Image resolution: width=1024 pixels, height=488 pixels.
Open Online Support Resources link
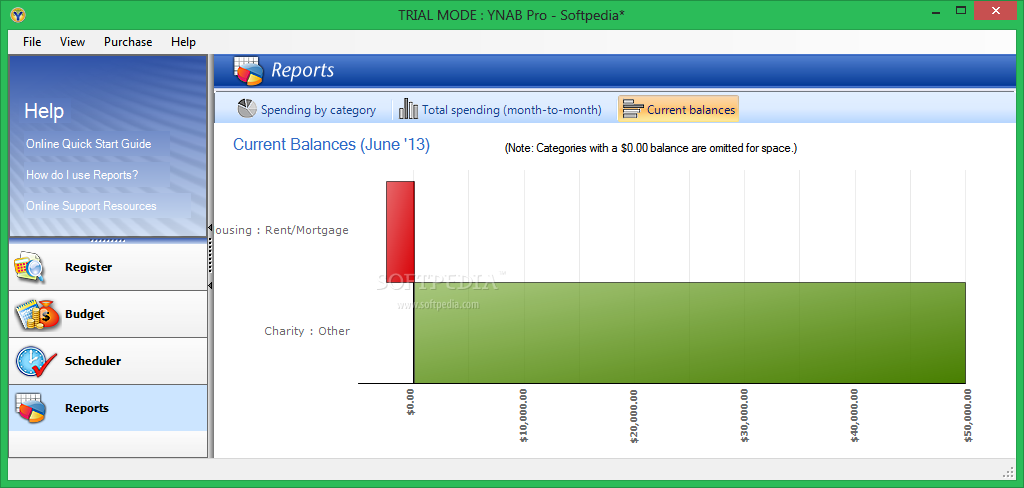(x=91, y=206)
